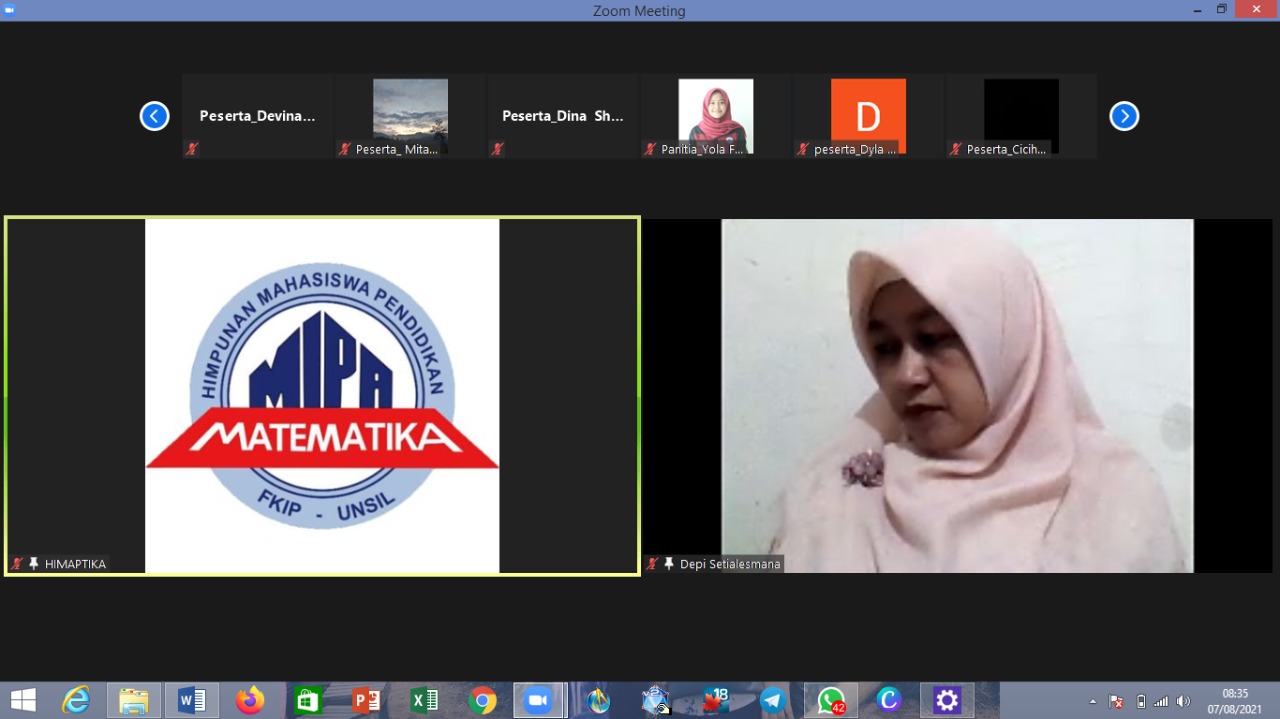This screenshot has height=719, width=1280.
Task: Click the left arrow of participant strip
Action: (x=154, y=116)
